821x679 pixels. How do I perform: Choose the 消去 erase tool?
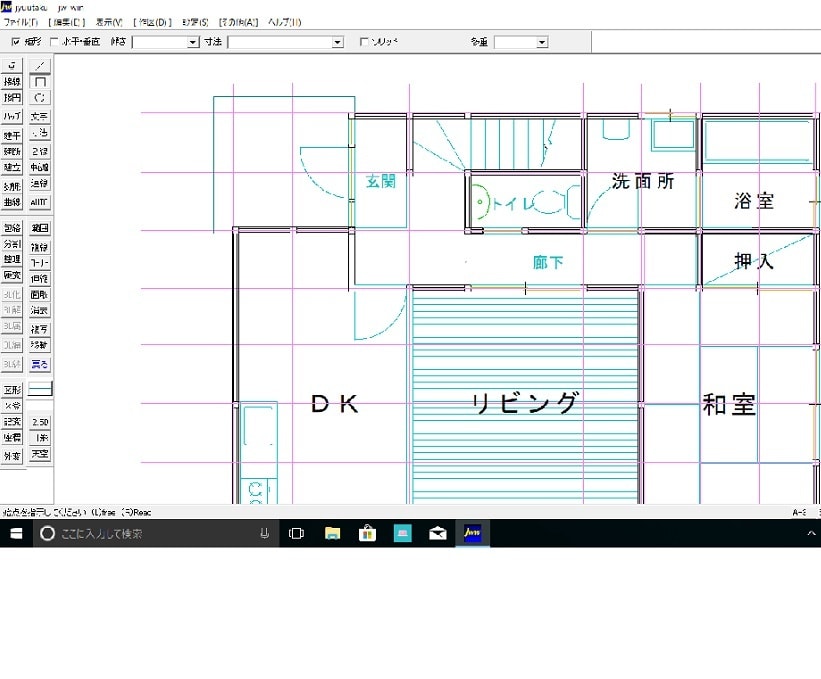40,310
